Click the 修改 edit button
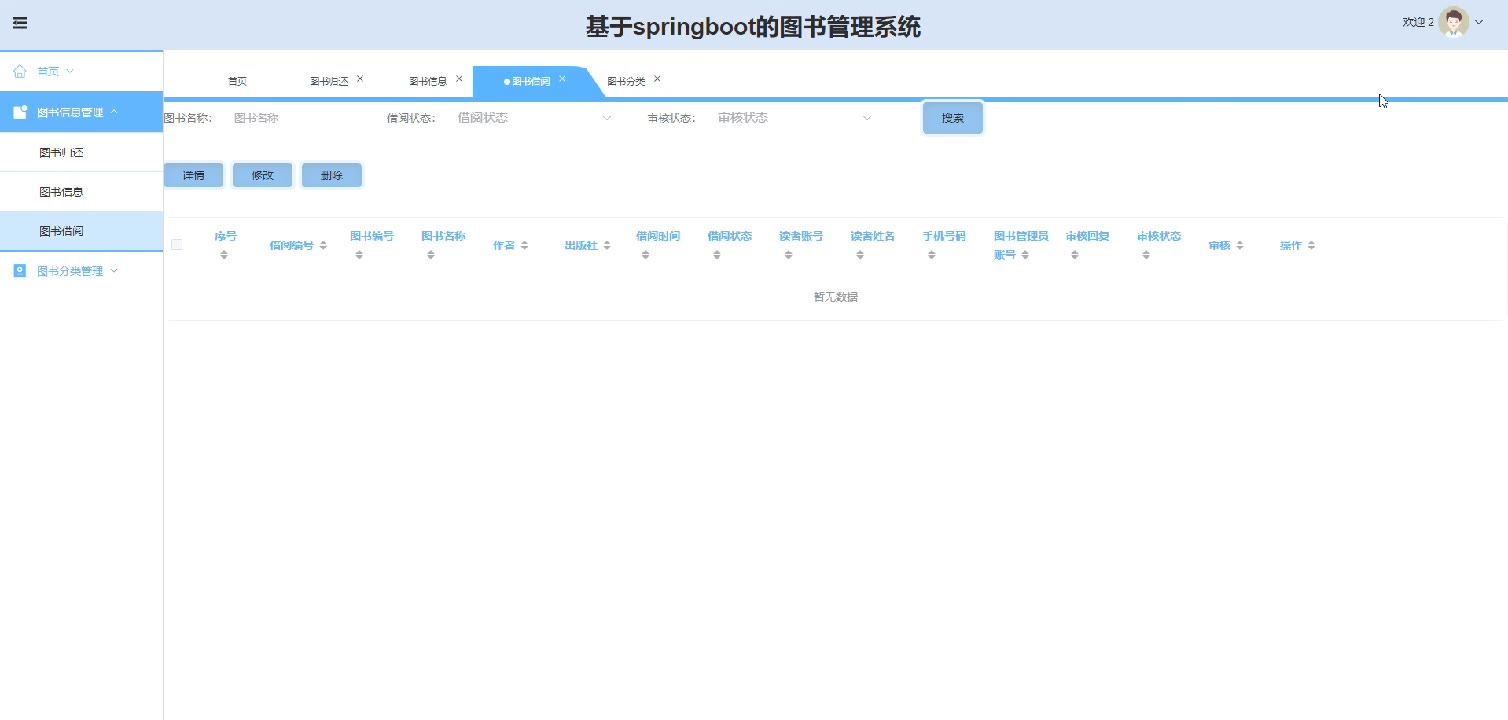 (262, 175)
